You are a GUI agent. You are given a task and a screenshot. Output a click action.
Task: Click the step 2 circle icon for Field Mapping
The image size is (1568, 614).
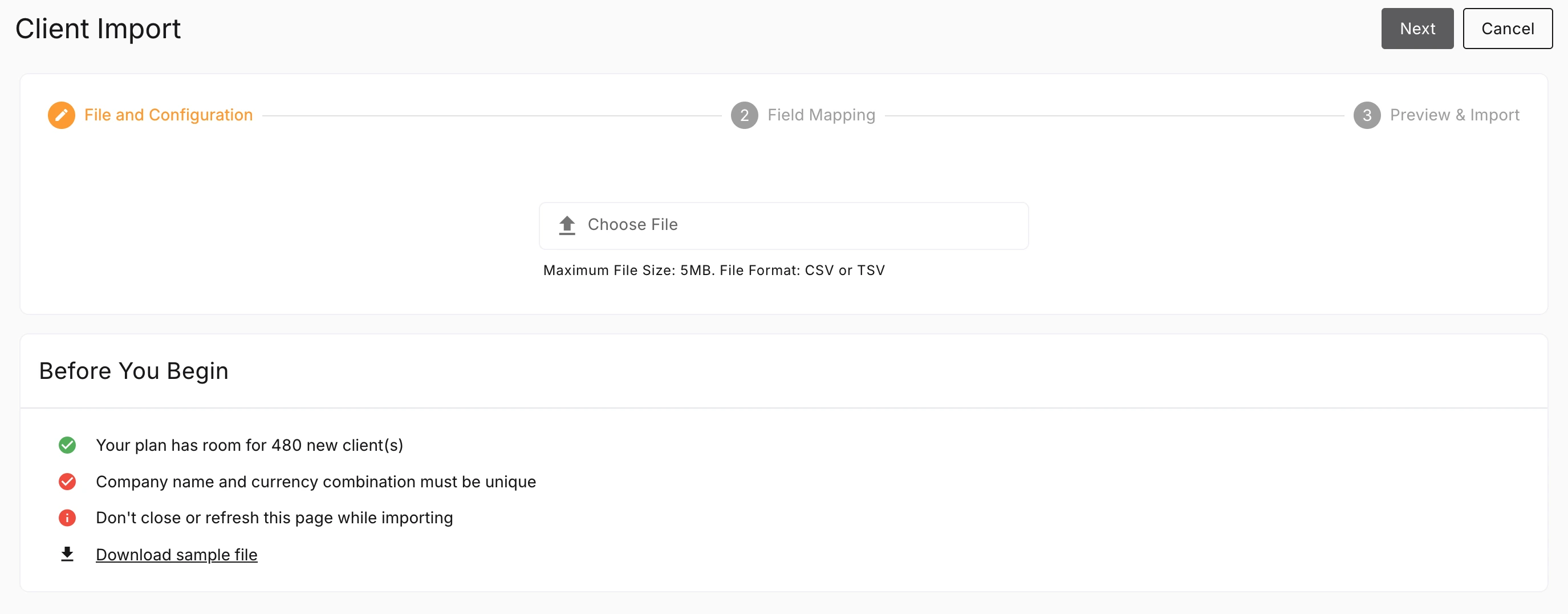coord(744,115)
